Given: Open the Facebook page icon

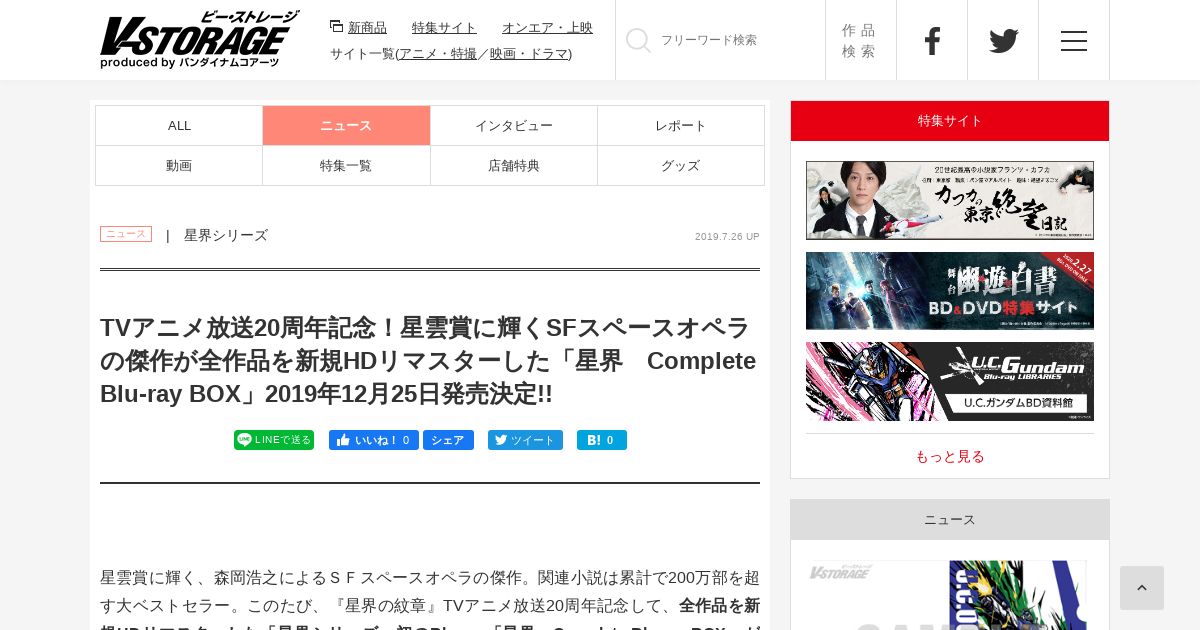Looking at the screenshot, I should pos(932,40).
